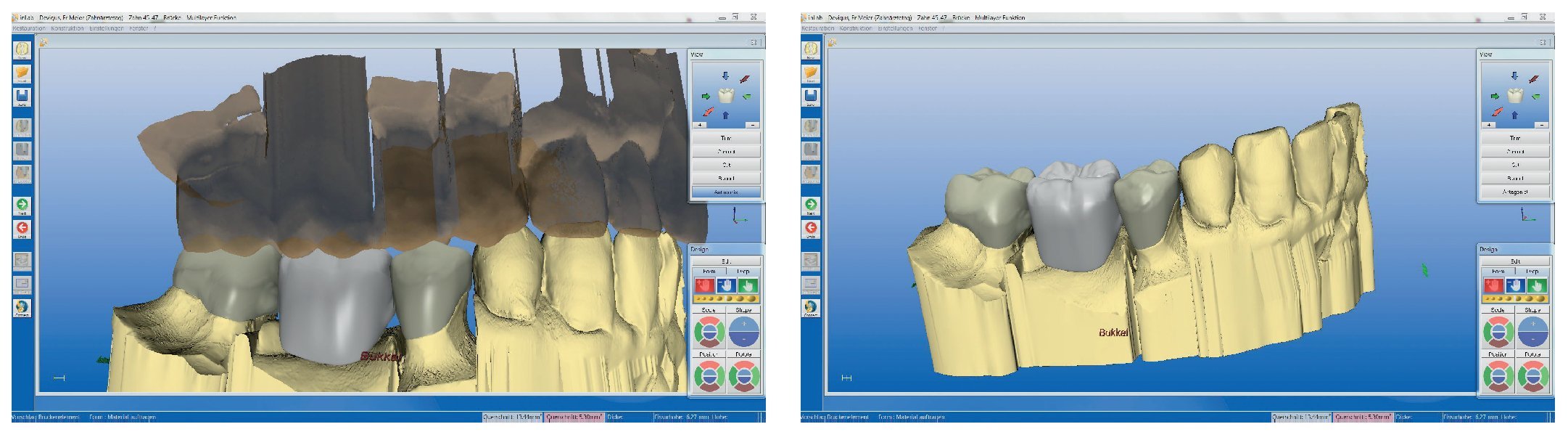Click the Edit button in left Design panel
The image size is (1568, 432).
pyautogui.click(x=726, y=261)
